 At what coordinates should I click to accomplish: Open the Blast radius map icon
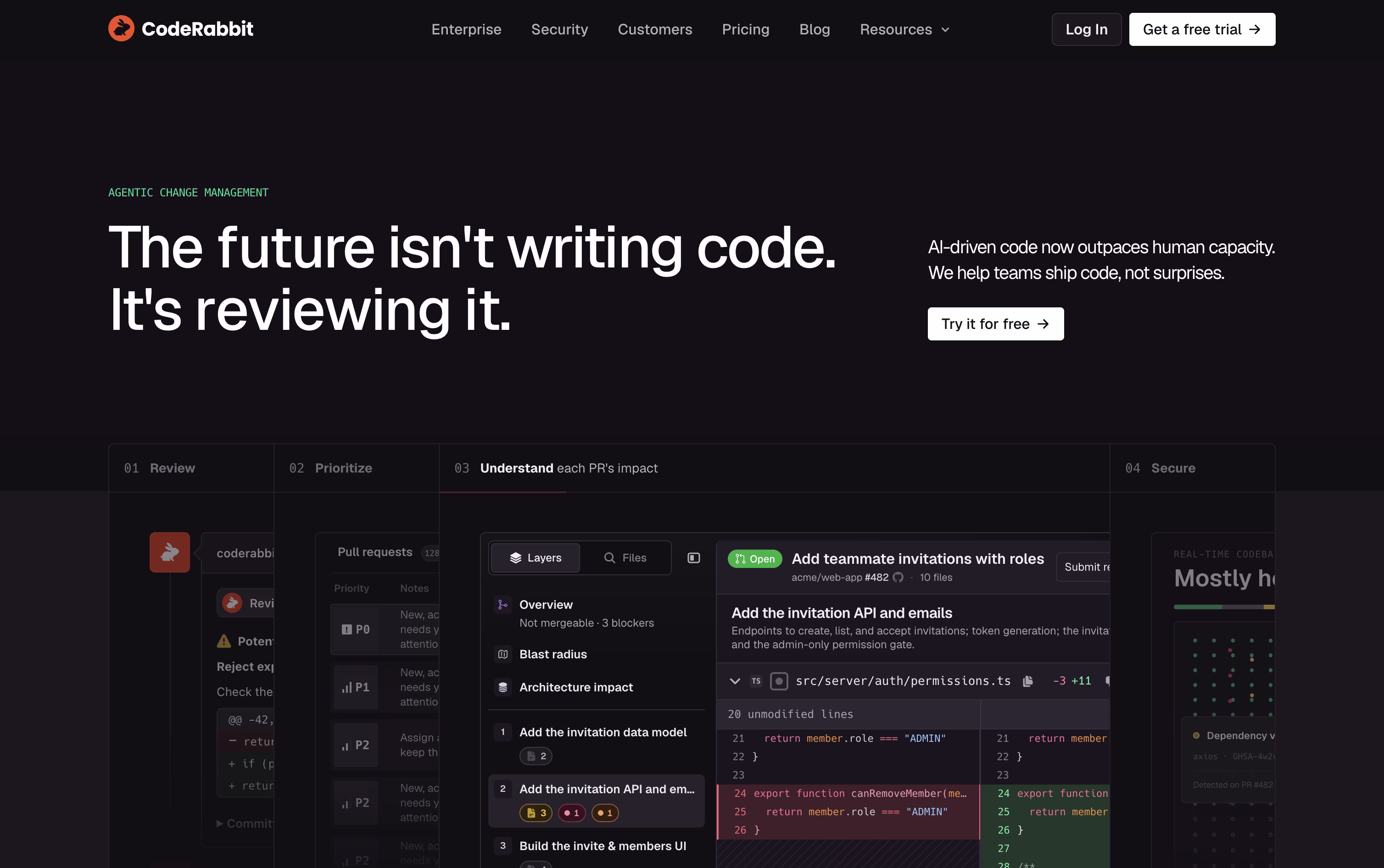pos(502,654)
